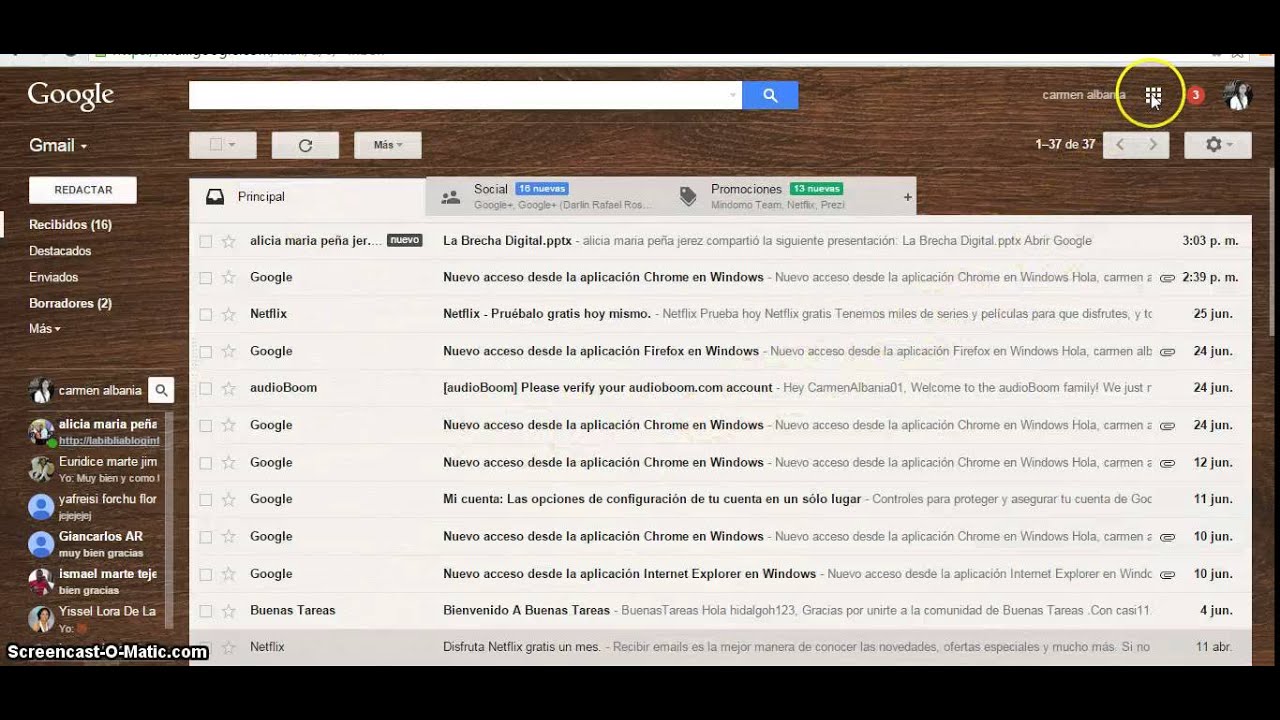Check the Netflix 25 jun. email checkbox

click(205, 314)
